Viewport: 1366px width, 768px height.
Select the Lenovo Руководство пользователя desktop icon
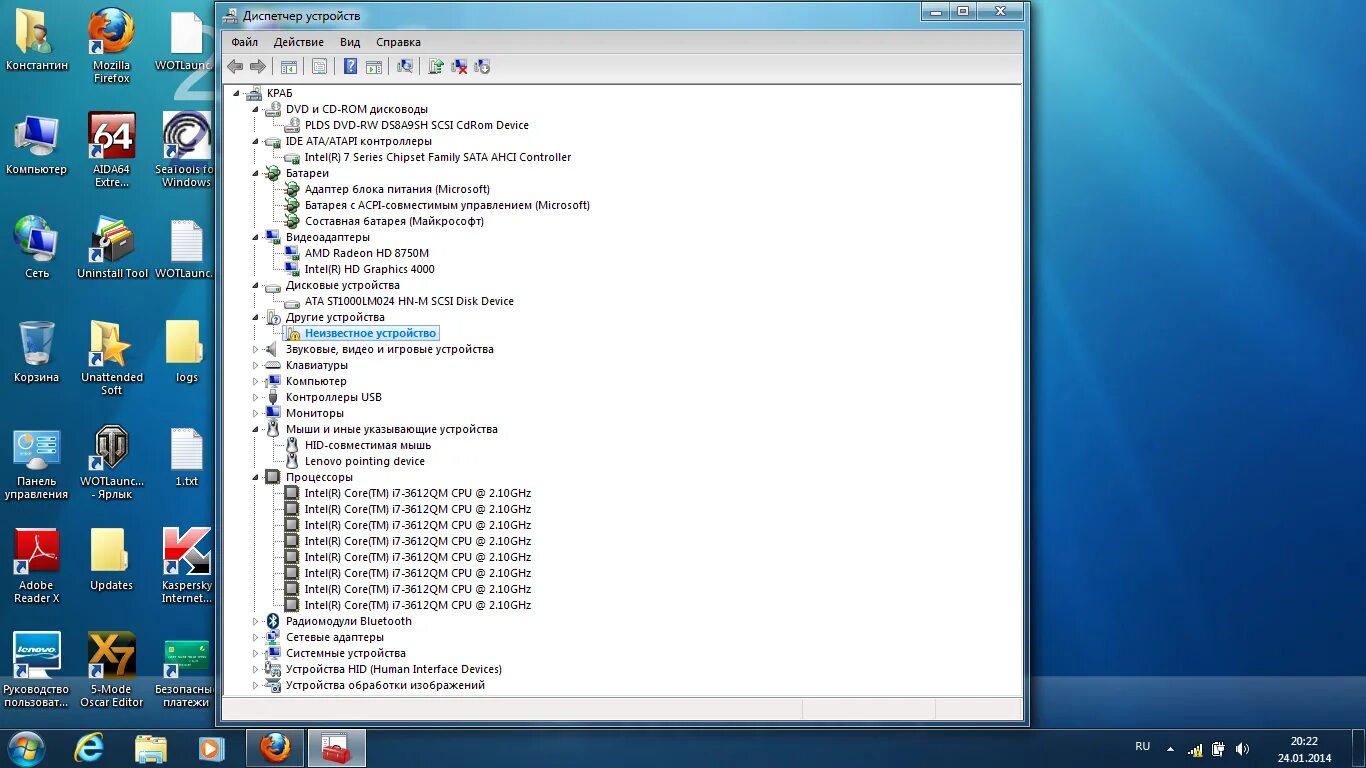pyautogui.click(x=37, y=670)
